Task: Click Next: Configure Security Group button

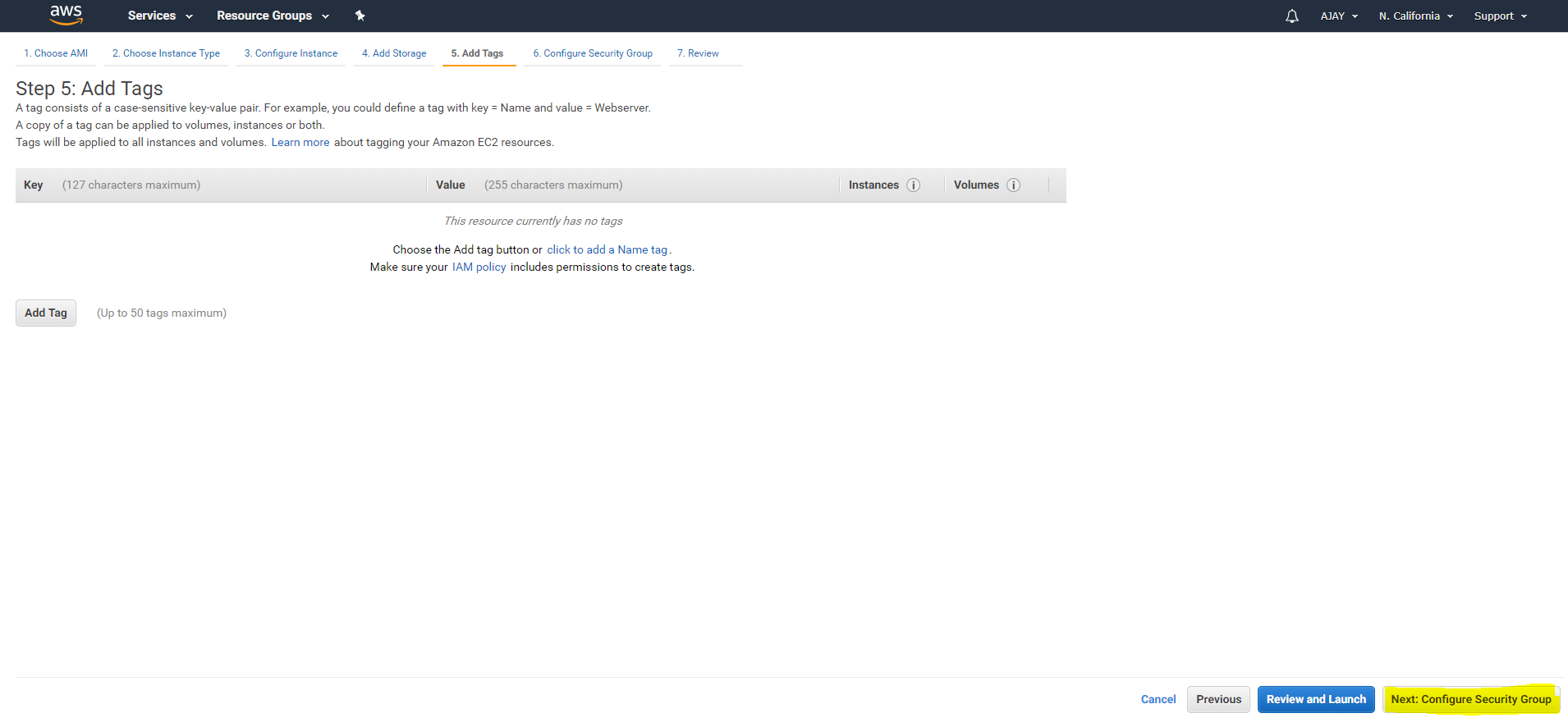Action: coord(1470,699)
